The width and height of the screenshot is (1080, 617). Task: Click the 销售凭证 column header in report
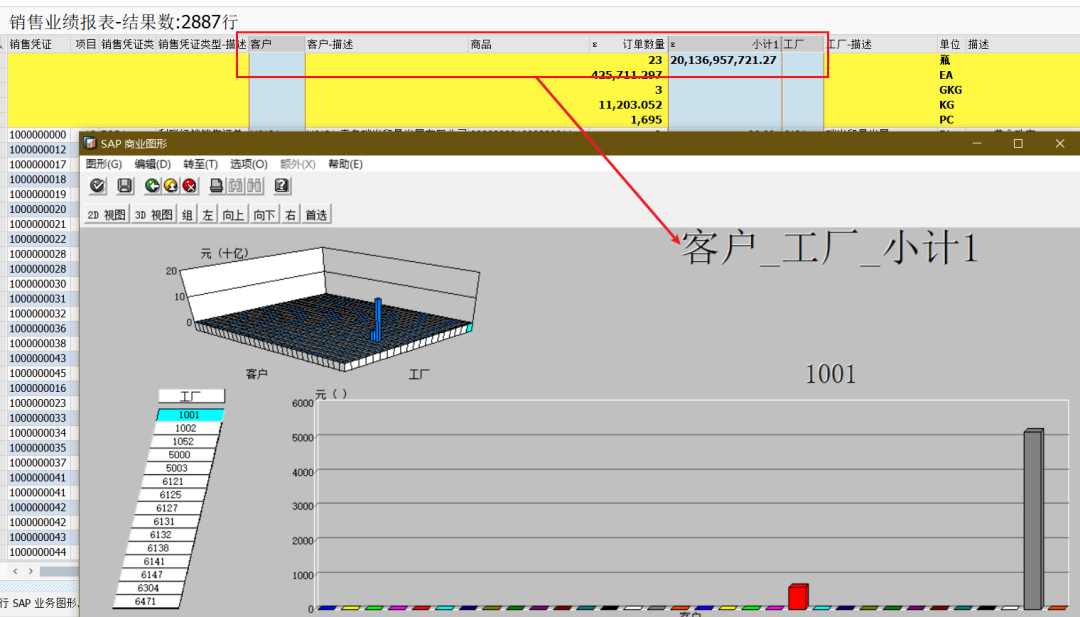tap(38, 44)
